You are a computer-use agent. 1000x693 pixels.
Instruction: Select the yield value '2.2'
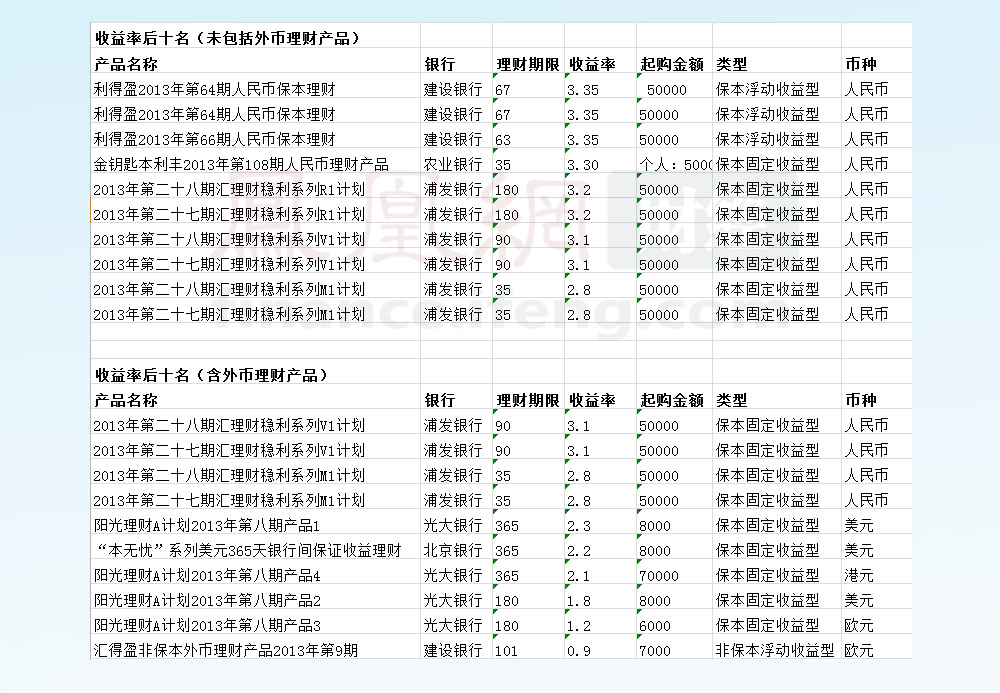tap(579, 551)
